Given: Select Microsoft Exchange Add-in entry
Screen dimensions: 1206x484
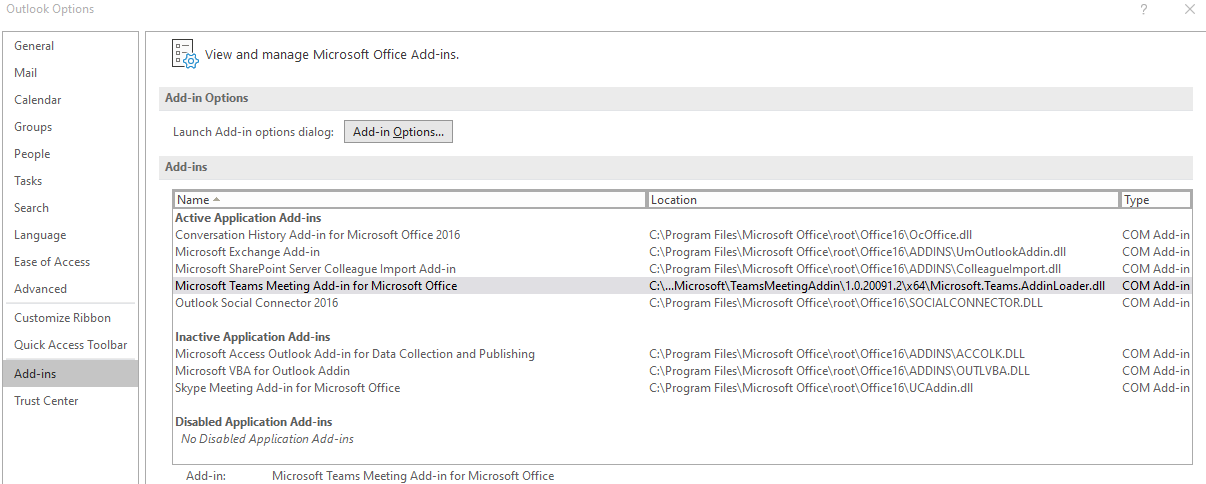Looking at the screenshot, I should click(x=248, y=252).
